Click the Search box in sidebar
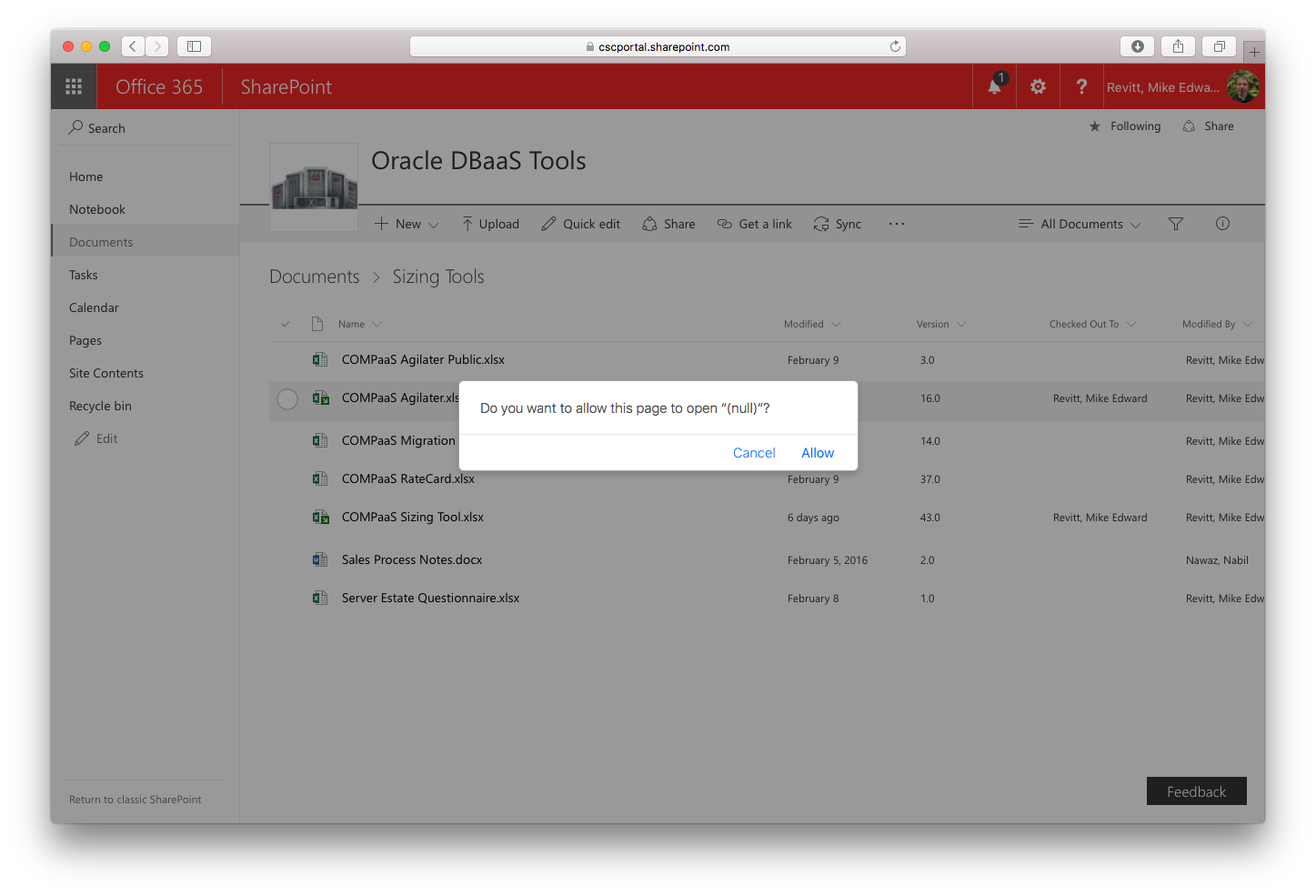 146,128
